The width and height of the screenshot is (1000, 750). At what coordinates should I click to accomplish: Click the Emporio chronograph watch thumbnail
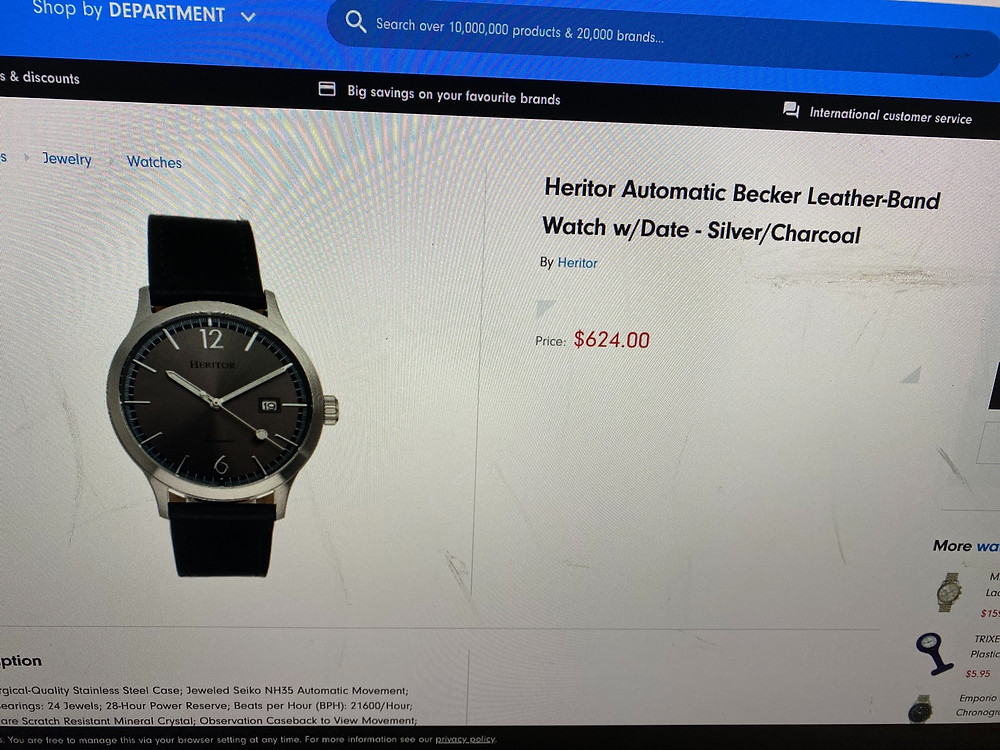pos(921,709)
